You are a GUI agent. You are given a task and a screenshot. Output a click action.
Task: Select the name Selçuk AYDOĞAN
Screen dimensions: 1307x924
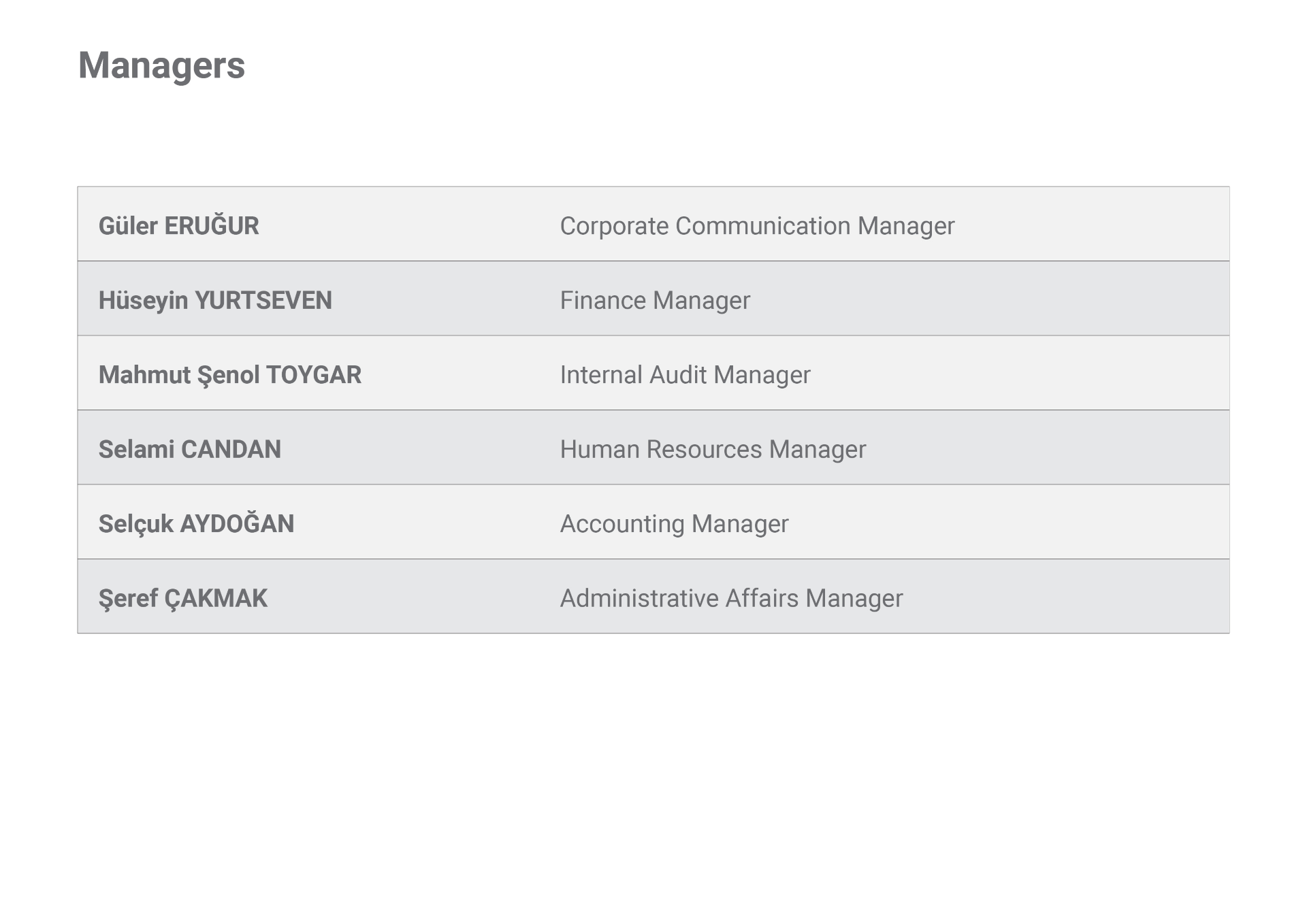point(196,523)
